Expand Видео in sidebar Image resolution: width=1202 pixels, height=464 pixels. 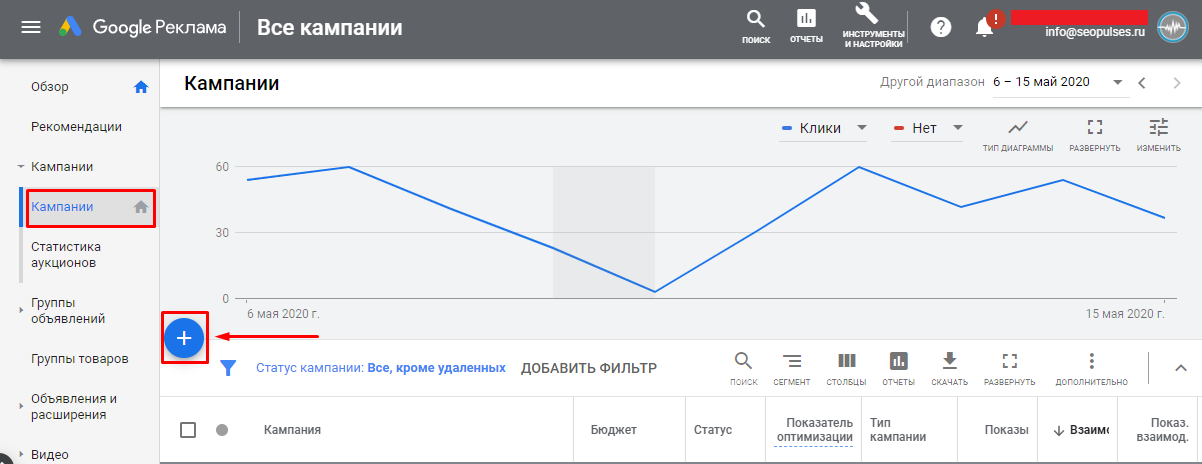click(21, 454)
